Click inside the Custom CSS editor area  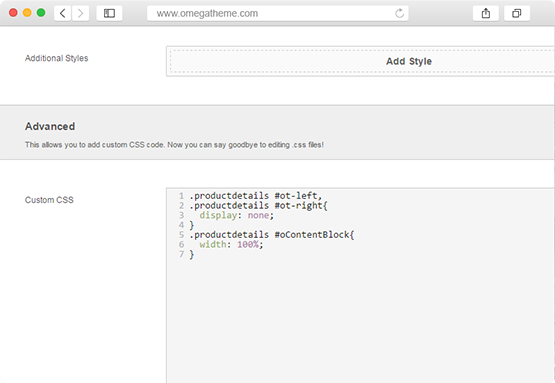click(x=360, y=285)
